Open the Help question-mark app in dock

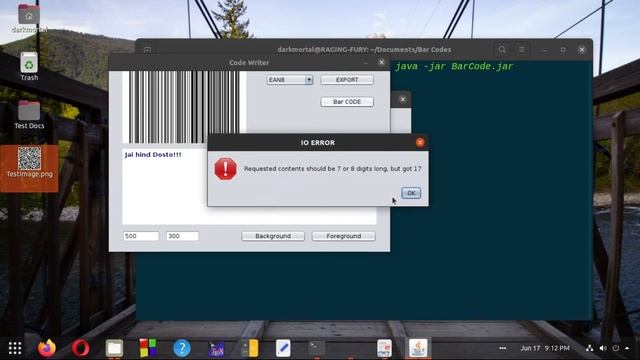[182, 348]
